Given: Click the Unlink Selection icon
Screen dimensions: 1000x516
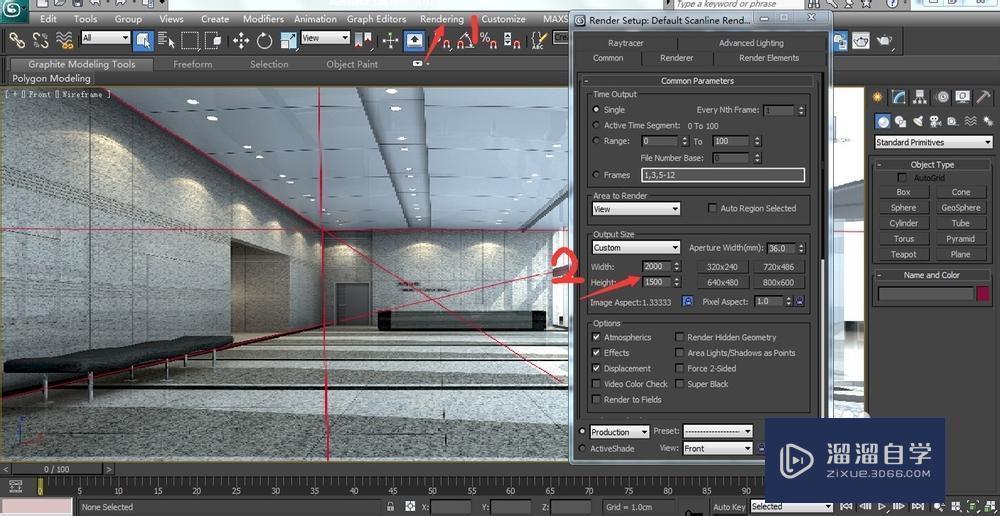Looking at the screenshot, I should 40,41.
